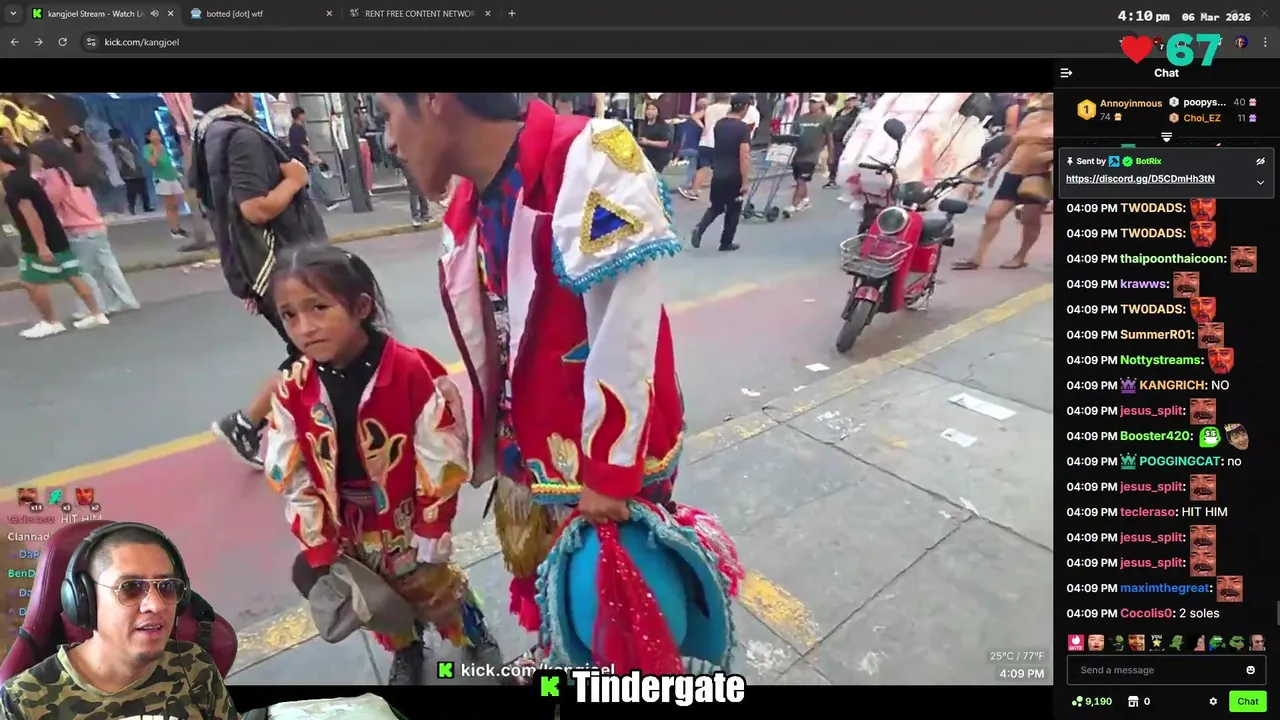Insert the headphones guy face emote
1280x720 pixels.
1257,642
